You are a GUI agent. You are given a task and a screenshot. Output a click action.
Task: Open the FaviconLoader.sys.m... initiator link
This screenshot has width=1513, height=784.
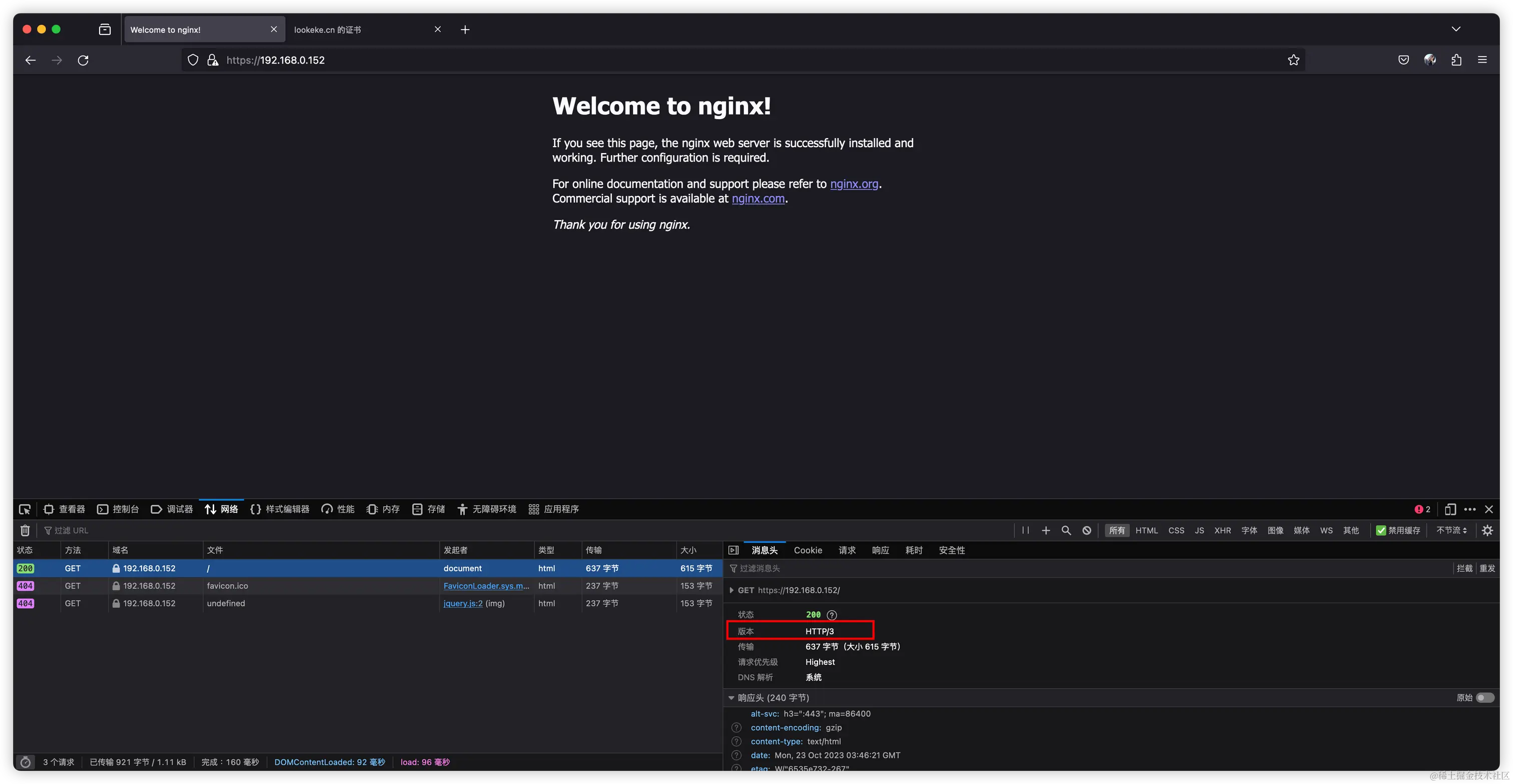pos(486,586)
